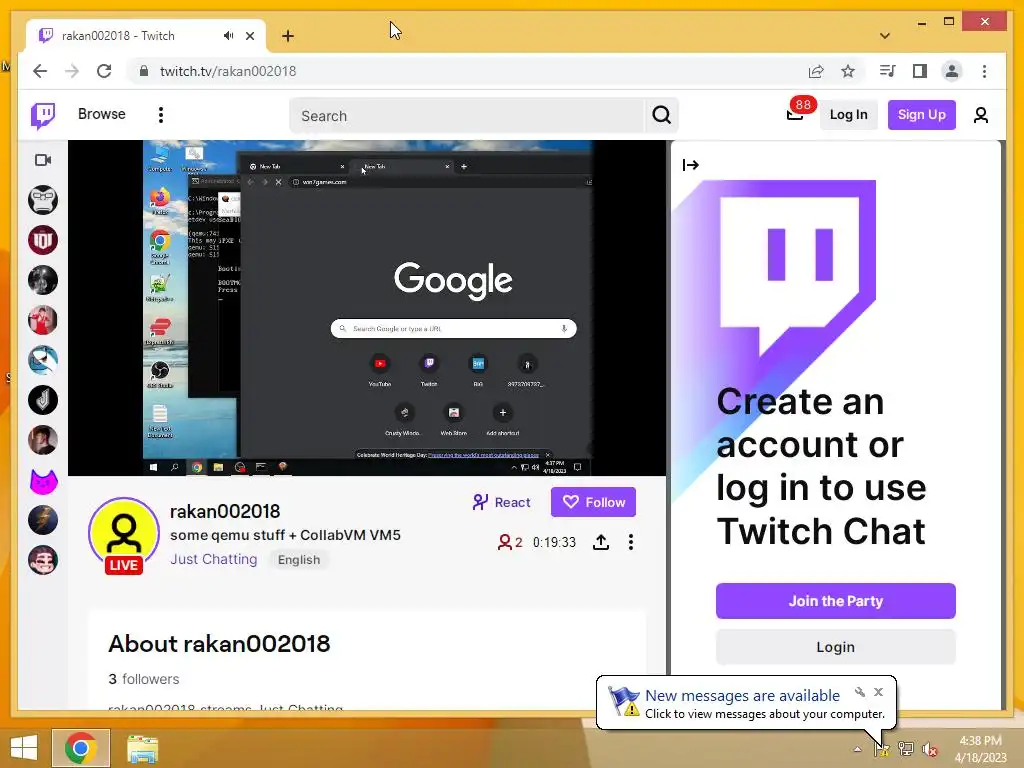This screenshot has height=768, width=1024.
Task: Open the red shield channel avatar in sidebar
Action: click(x=43, y=240)
